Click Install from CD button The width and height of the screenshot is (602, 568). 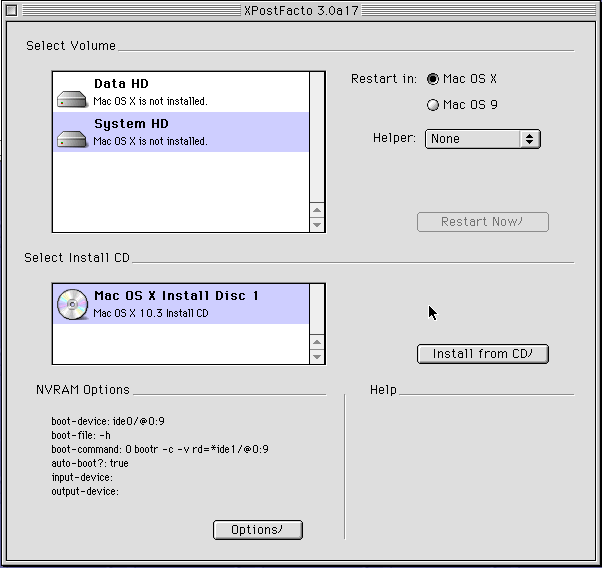pyautogui.click(x=483, y=354)
